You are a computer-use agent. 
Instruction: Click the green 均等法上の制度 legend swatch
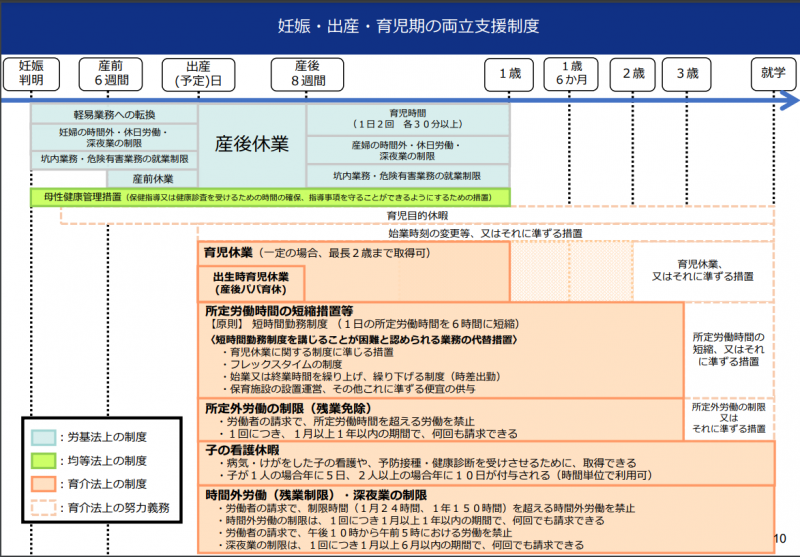coord(43,461)
